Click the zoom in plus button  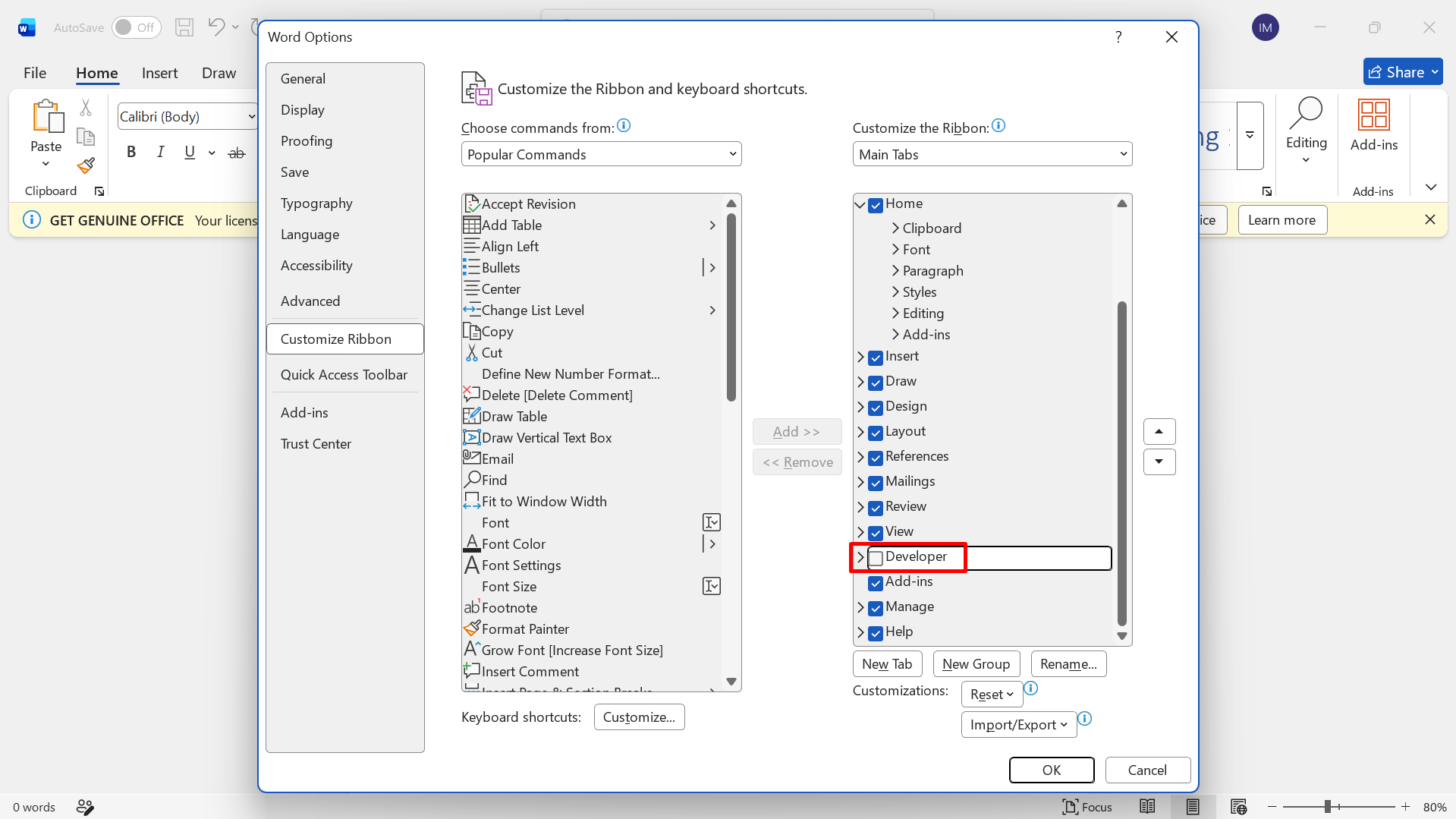click(1406, 807)
